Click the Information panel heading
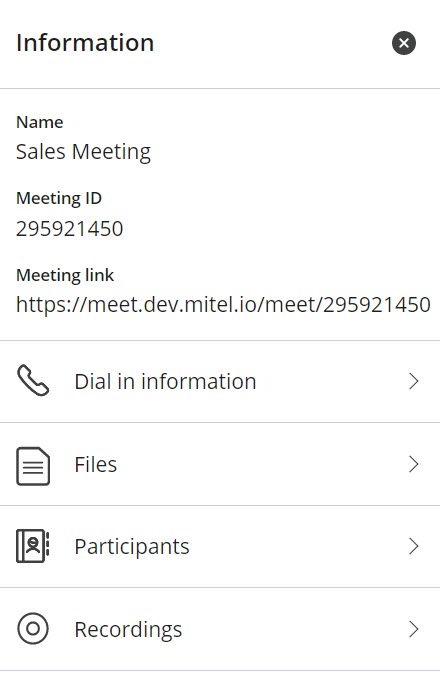Screen dimensions: 440x685 (85, 43)
